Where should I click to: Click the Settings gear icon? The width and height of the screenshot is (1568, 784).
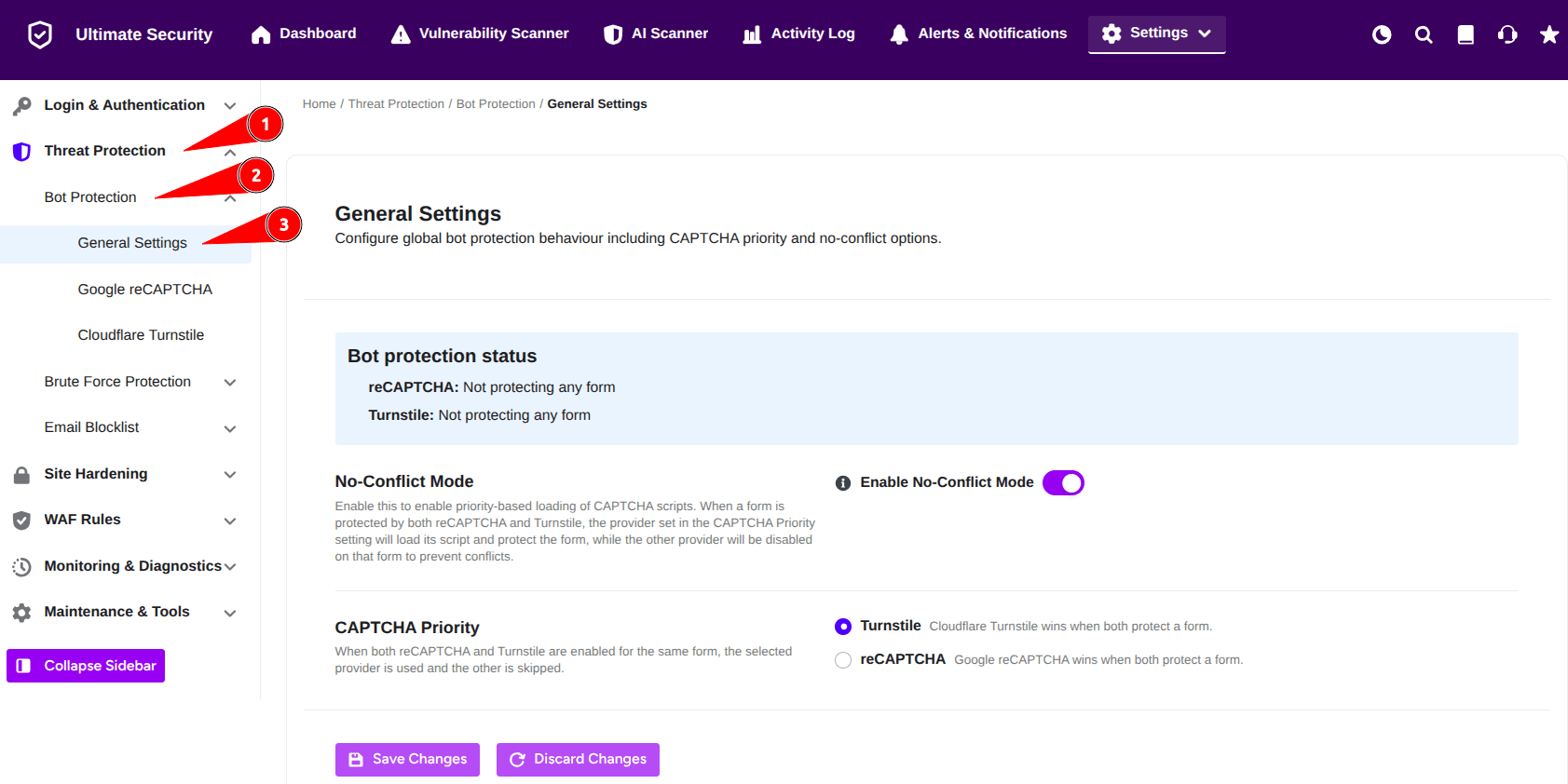point(1111,34)
